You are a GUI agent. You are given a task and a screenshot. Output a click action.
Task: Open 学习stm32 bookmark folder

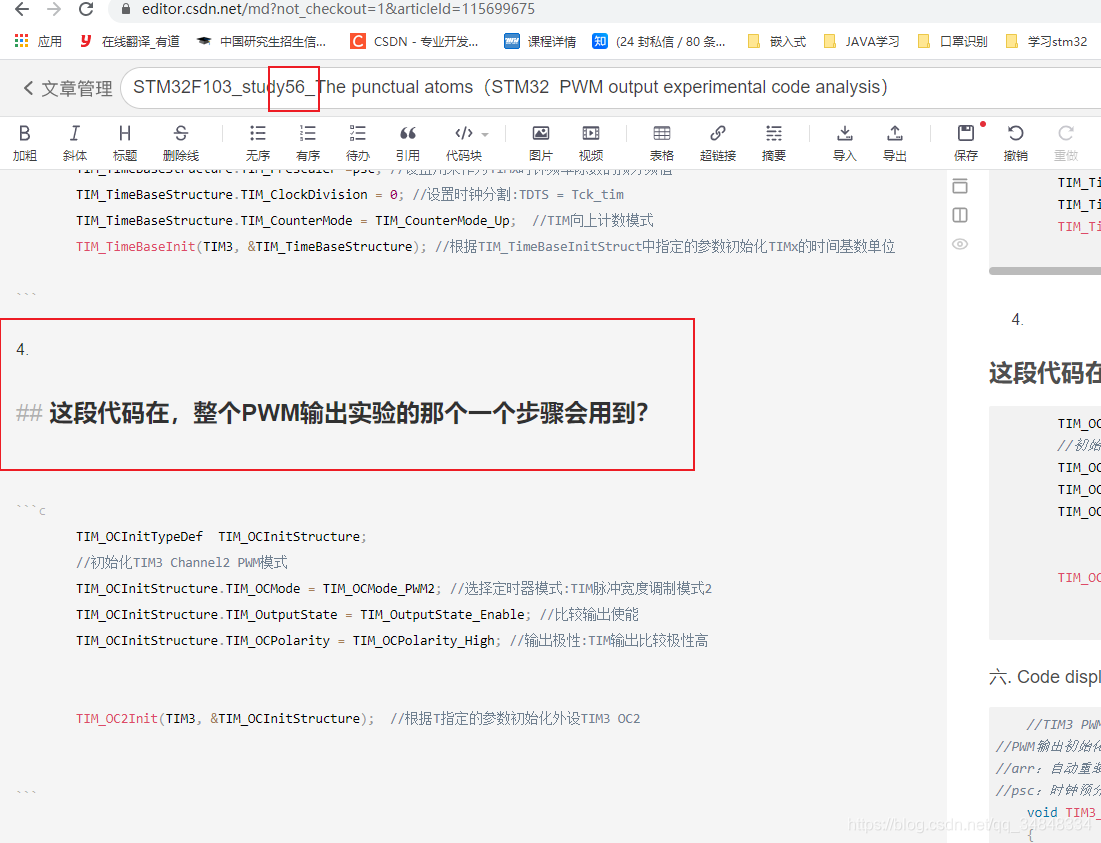(1046, 41)
